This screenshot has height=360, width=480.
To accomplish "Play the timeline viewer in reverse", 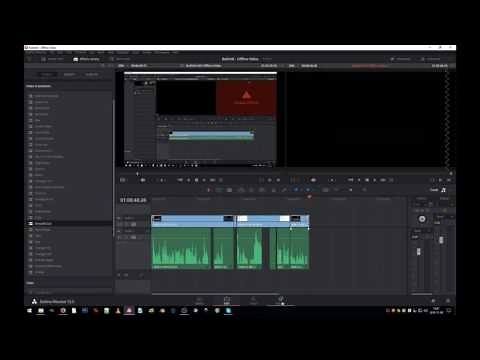I will click(x=359, y=180).
